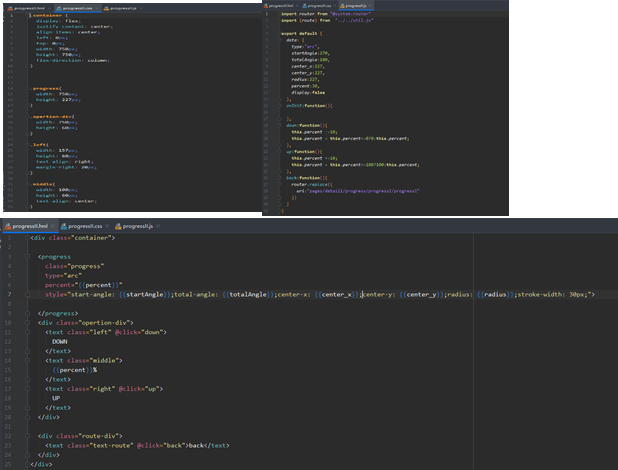Close progressII.hml tab in bottom editor
The height and width of the screenshot is (470, 618).
click(x=52, y=226)
